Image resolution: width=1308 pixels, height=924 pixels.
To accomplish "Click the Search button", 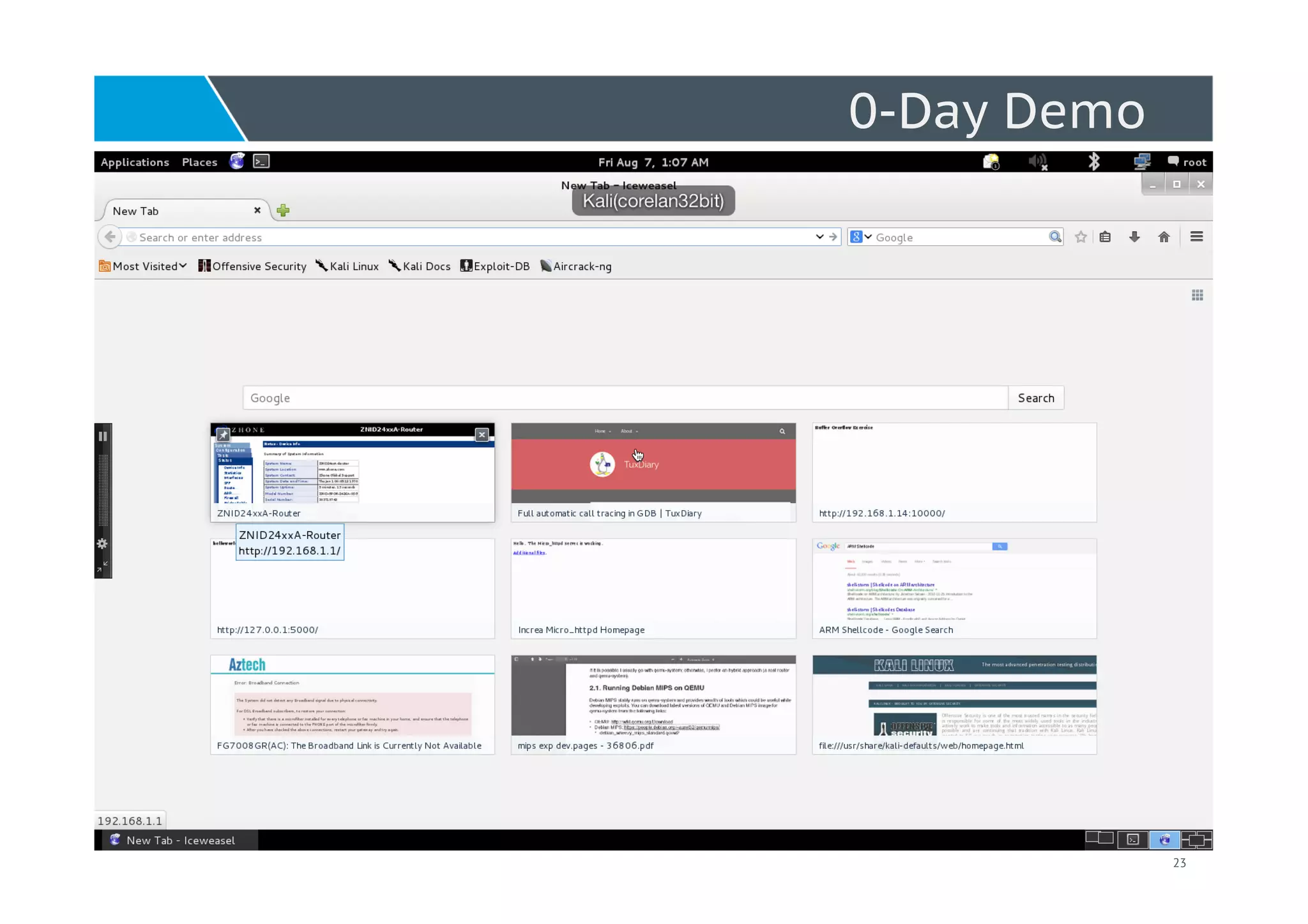I will (1036, 398).
